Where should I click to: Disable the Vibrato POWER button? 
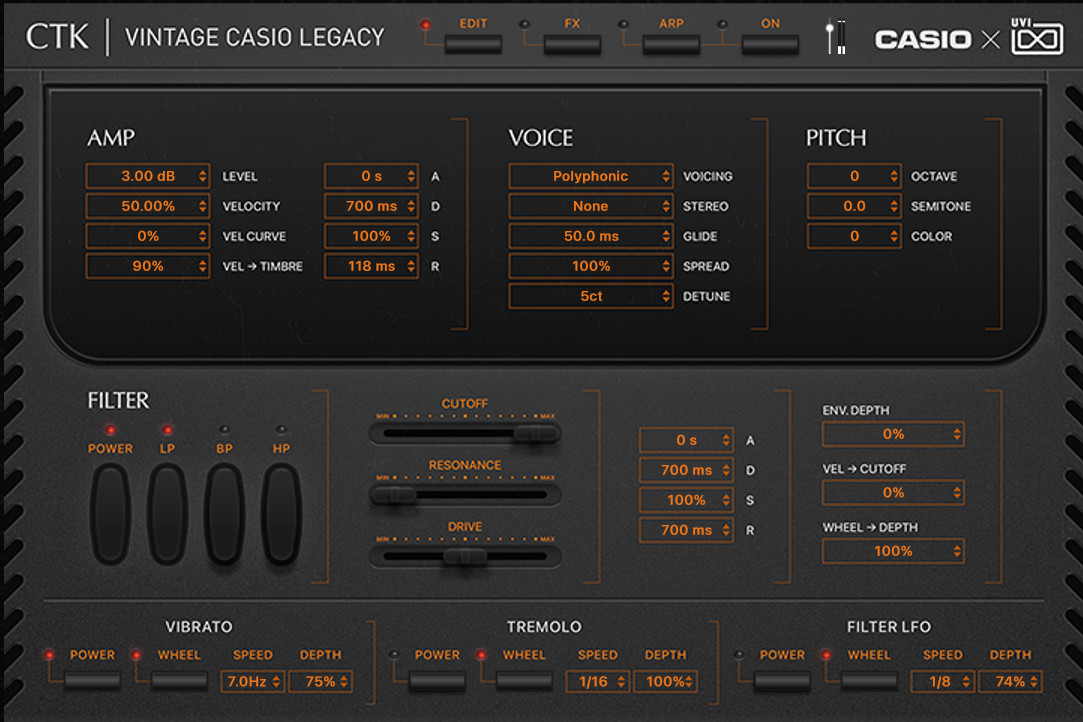(92, 681)
